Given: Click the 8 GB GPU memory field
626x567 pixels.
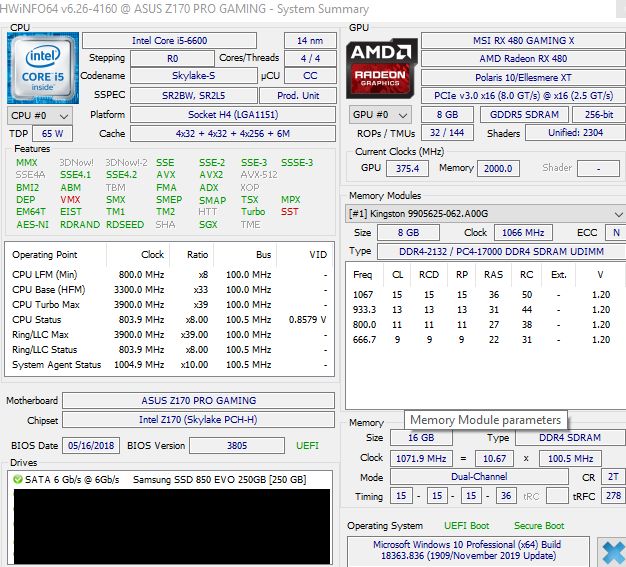Looking at the screenshot, I should pyautogui.click(x=447, y=115).
